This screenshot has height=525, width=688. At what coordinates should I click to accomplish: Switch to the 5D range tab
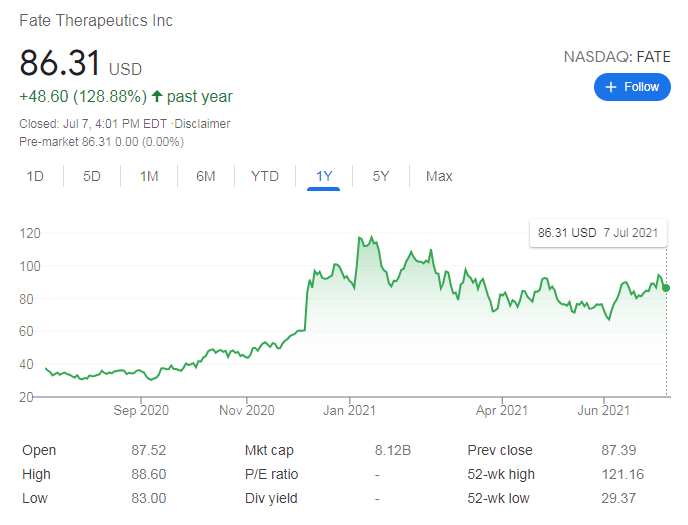[x=92, y=176]
